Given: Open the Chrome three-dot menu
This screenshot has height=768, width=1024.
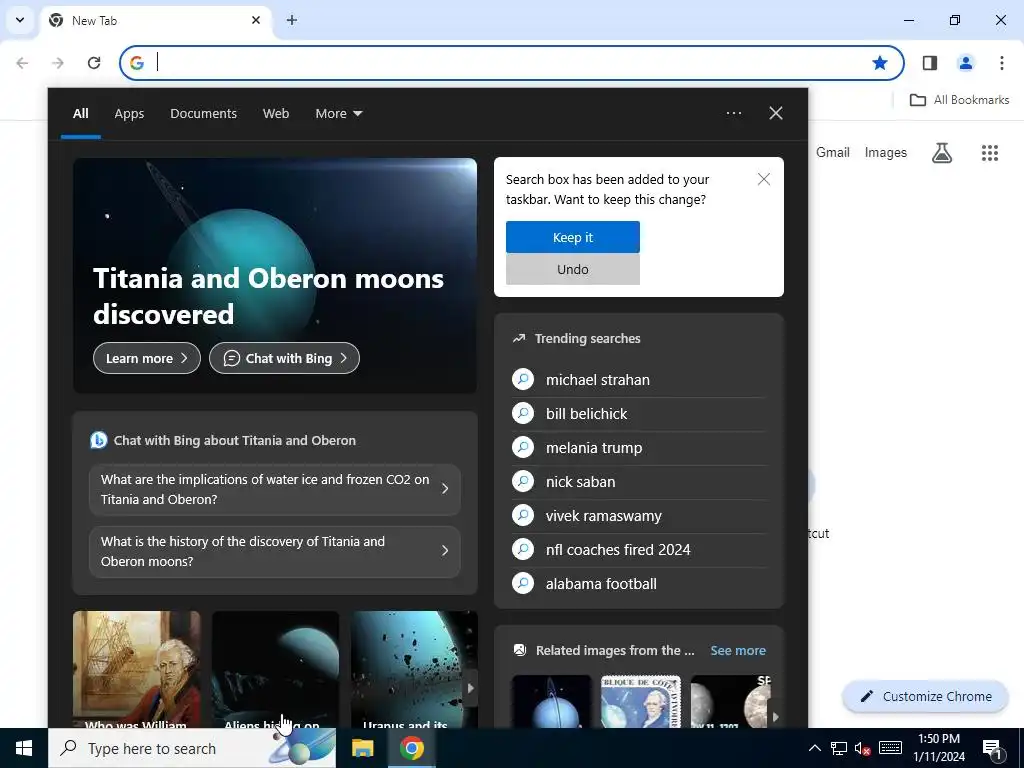Looking at the screenshot, I should pos(1001,63).
